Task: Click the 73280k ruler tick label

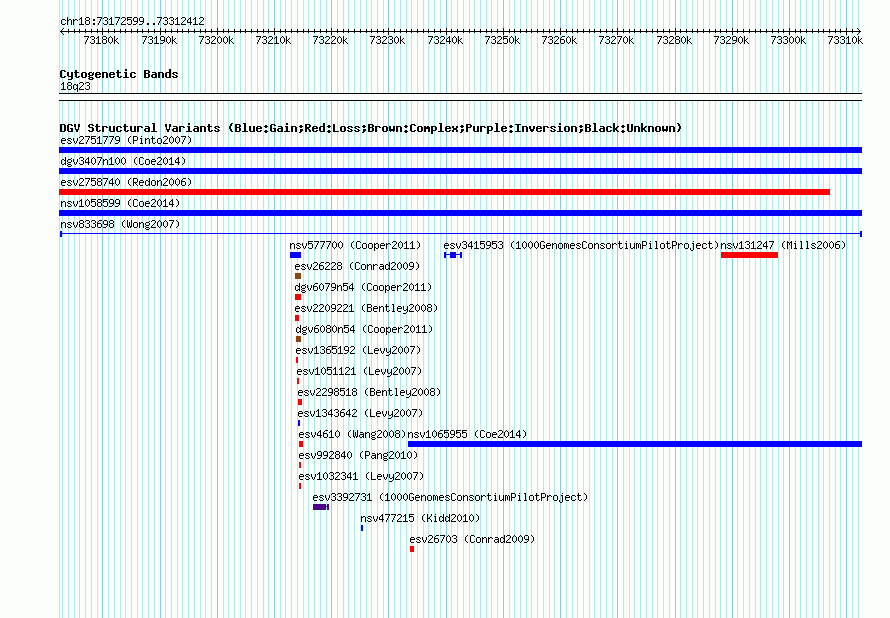Action: tap(674, 40)
